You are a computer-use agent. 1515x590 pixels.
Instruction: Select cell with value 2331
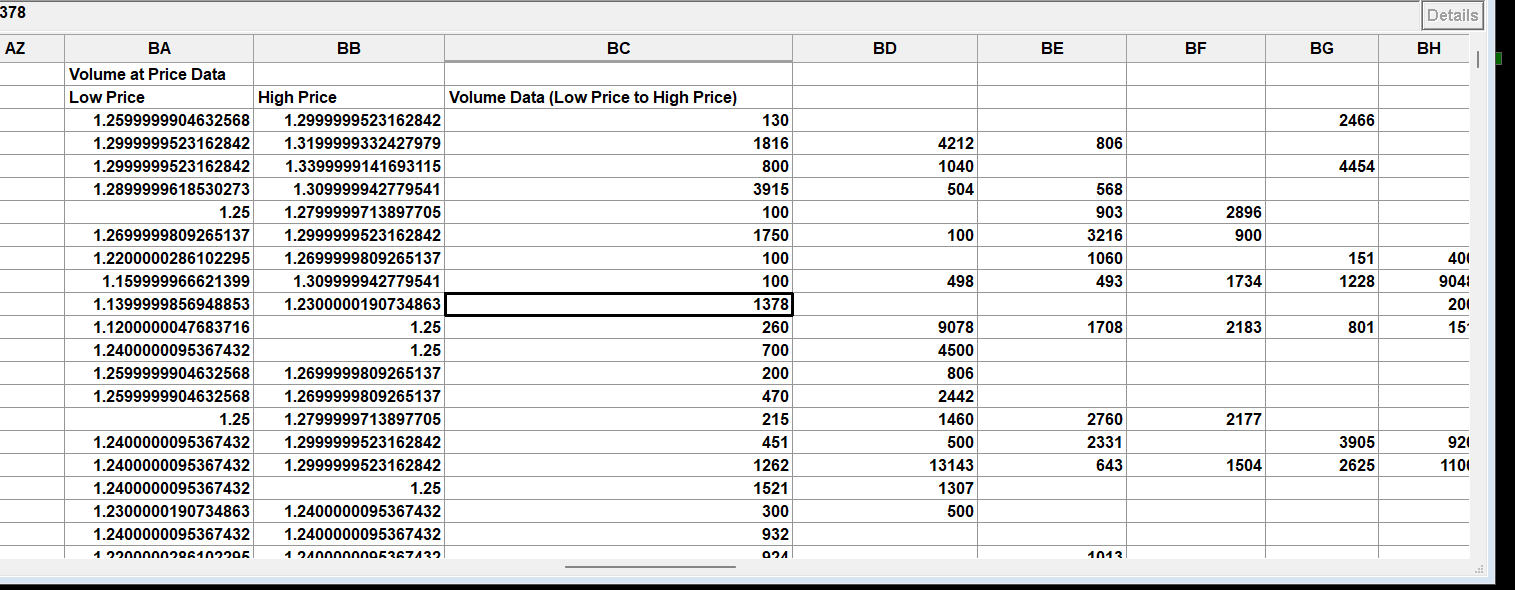coord(1052,442)
